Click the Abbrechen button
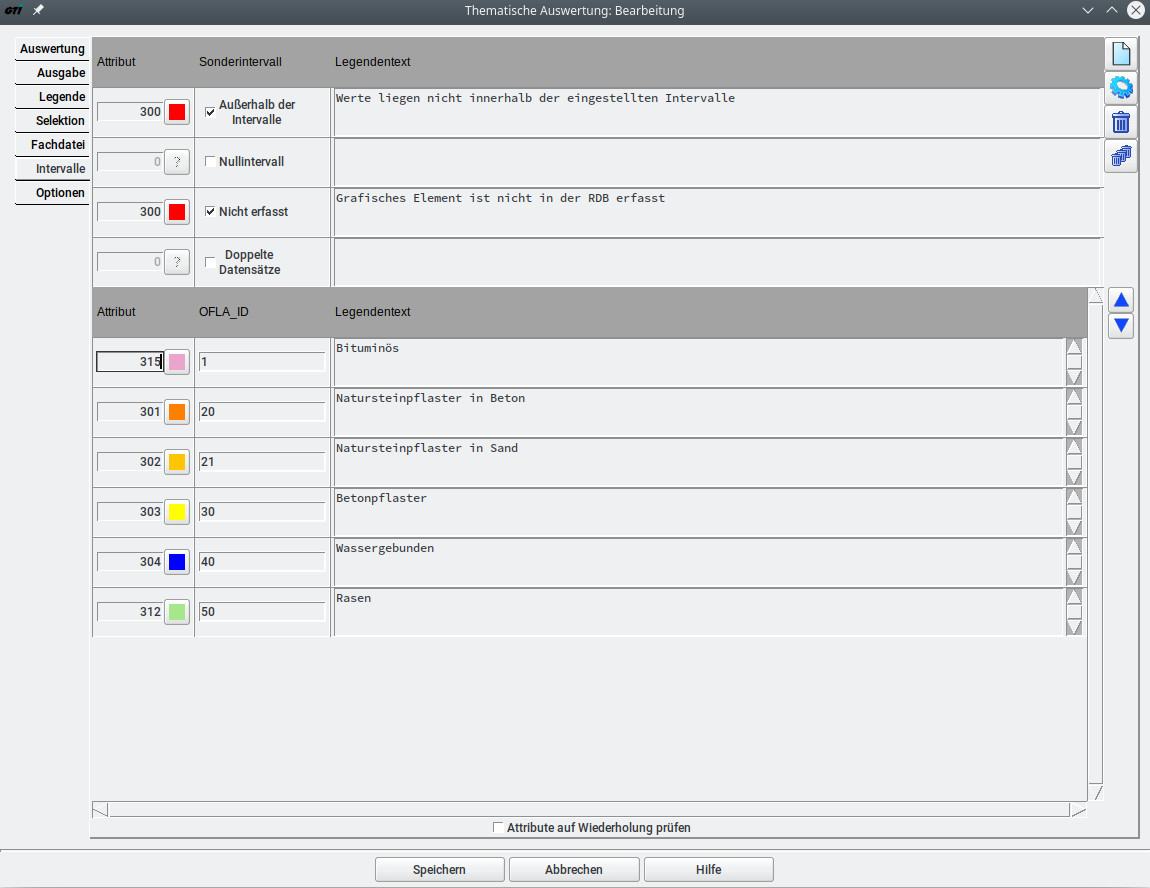1150x888 pixels. click(574, 870)
